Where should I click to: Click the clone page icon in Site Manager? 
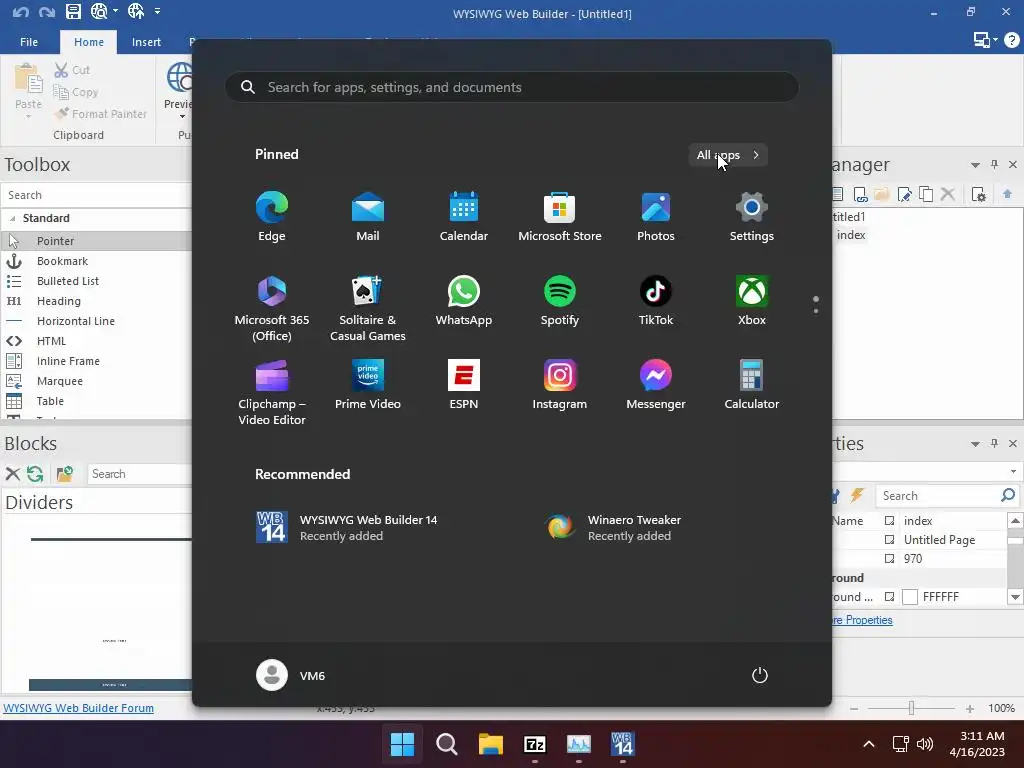tap(925, 194)
